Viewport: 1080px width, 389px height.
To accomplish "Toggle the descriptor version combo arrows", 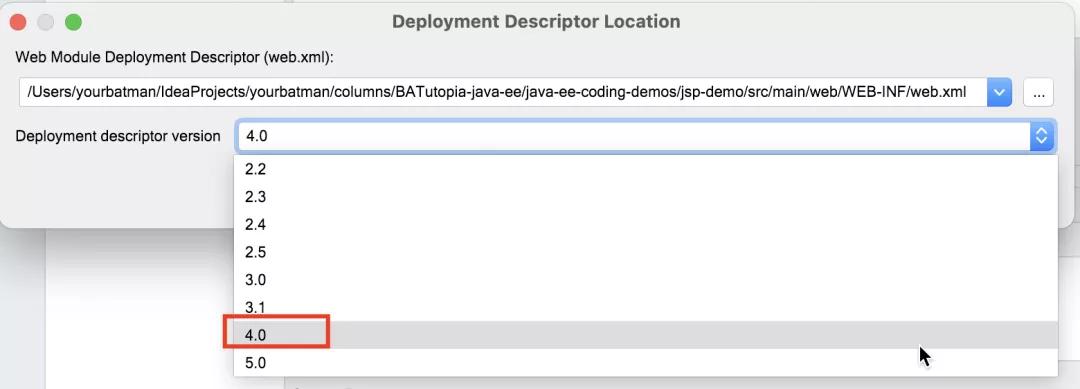I will [1041, 136].
